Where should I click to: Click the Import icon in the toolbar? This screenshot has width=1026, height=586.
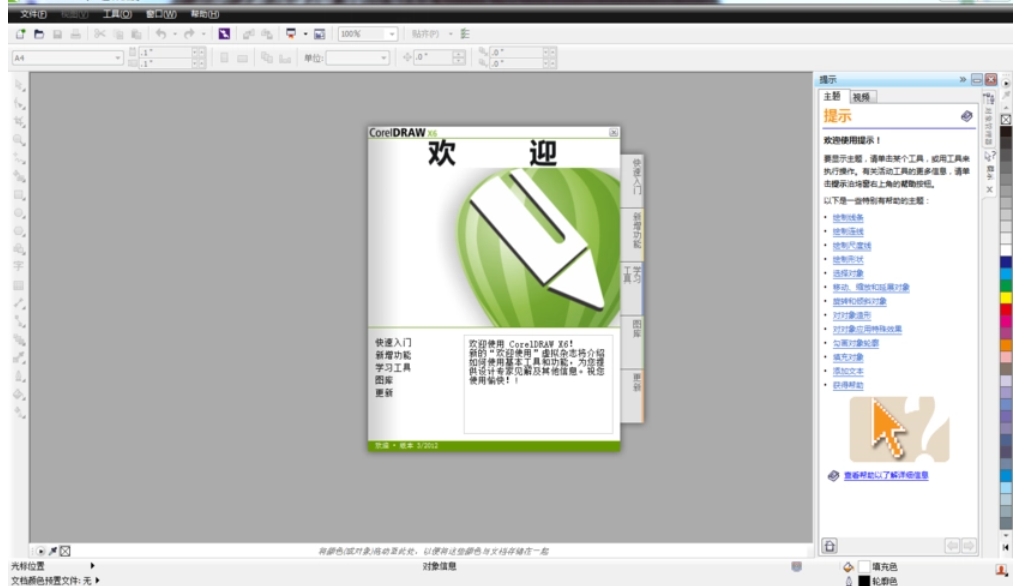coord(249,34)
